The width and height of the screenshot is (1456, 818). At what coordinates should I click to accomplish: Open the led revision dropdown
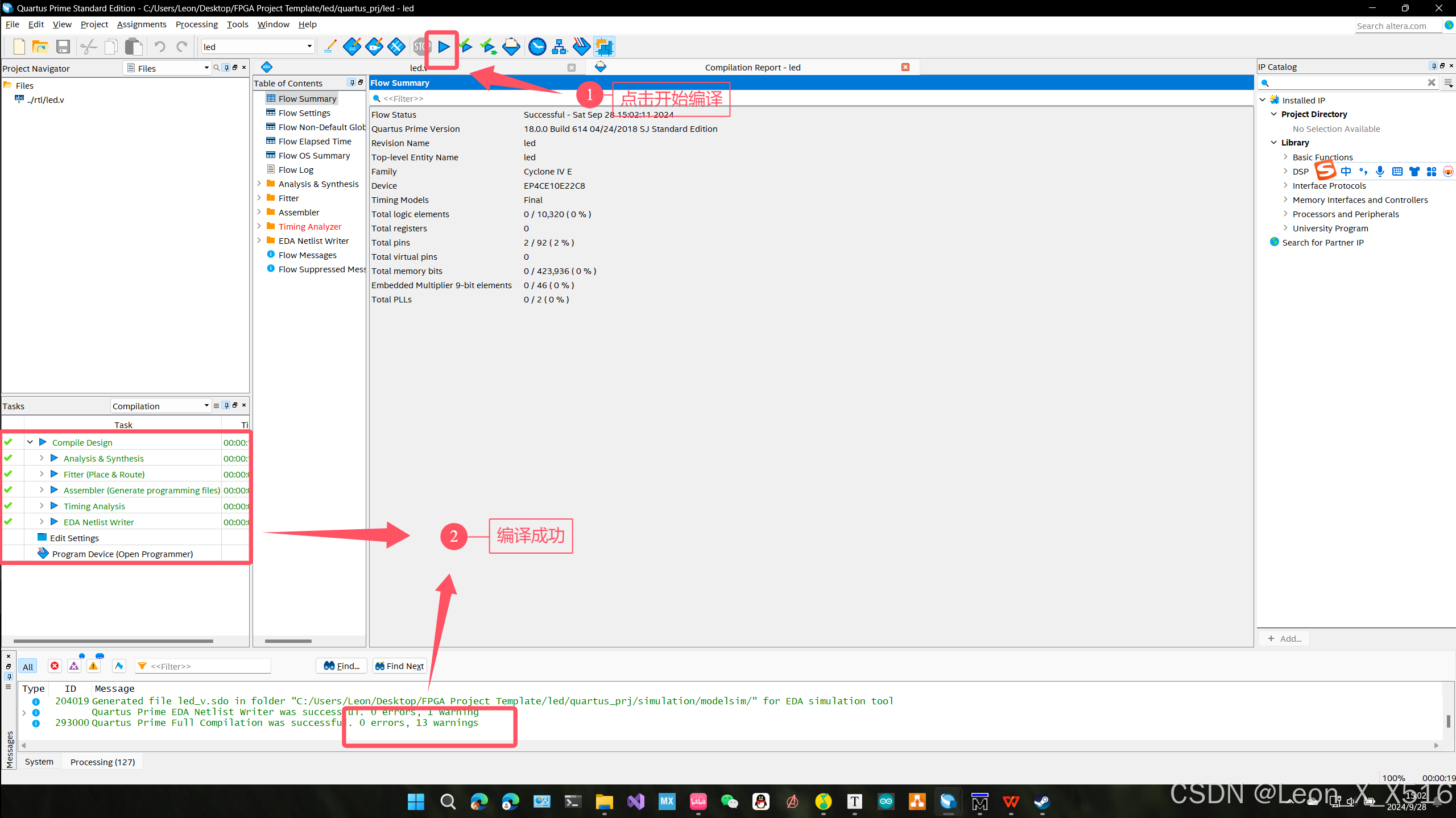tap(309, 47)
